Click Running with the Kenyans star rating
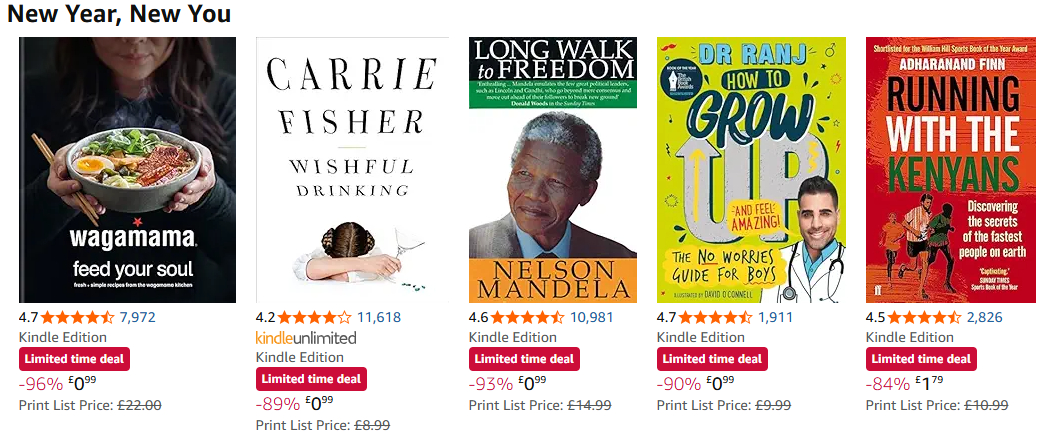Screen dimensions: 1050x436 925,318
